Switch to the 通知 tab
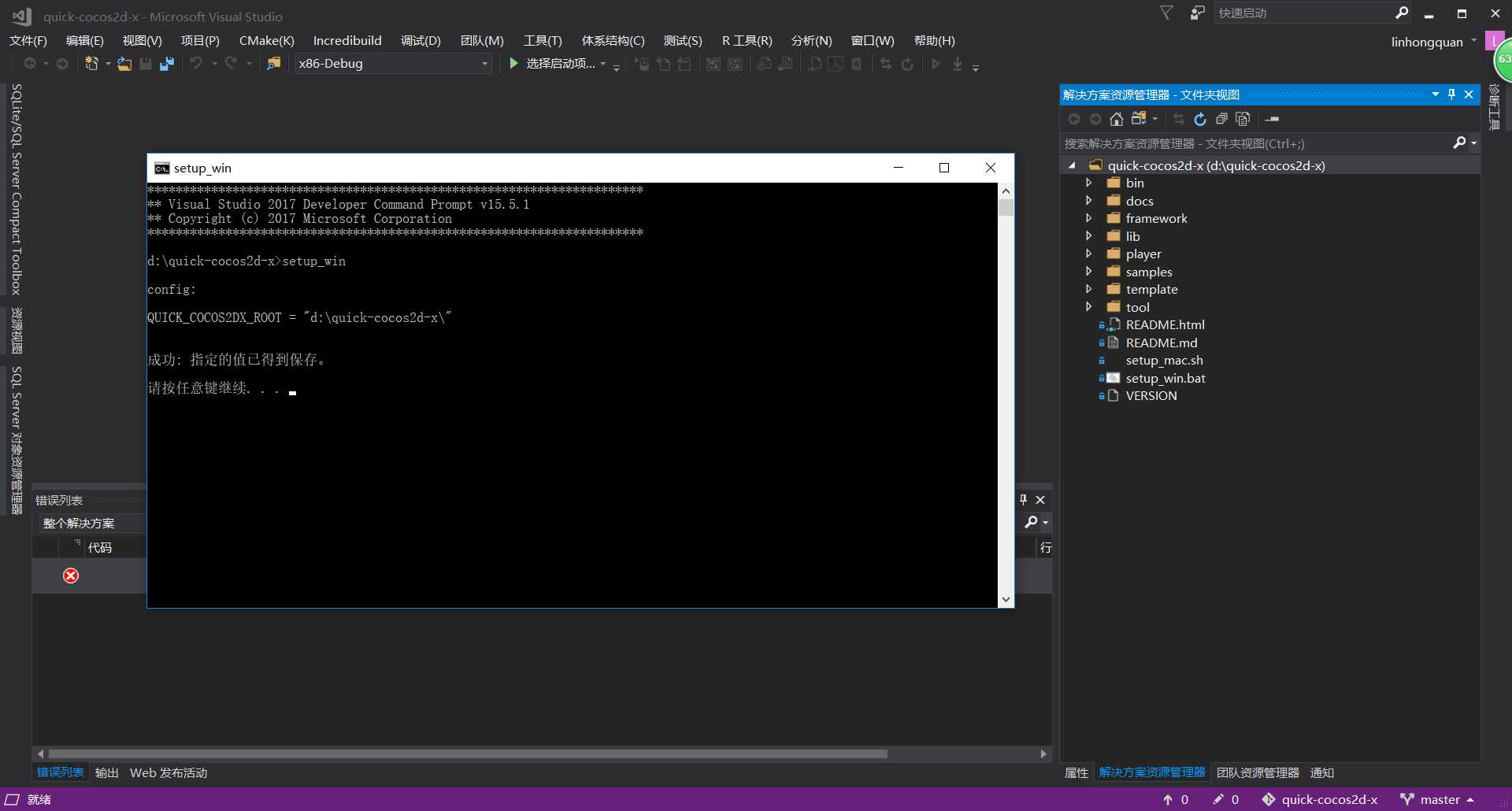Viewport: 1512px width, 811px height. tap(1321, 773)
